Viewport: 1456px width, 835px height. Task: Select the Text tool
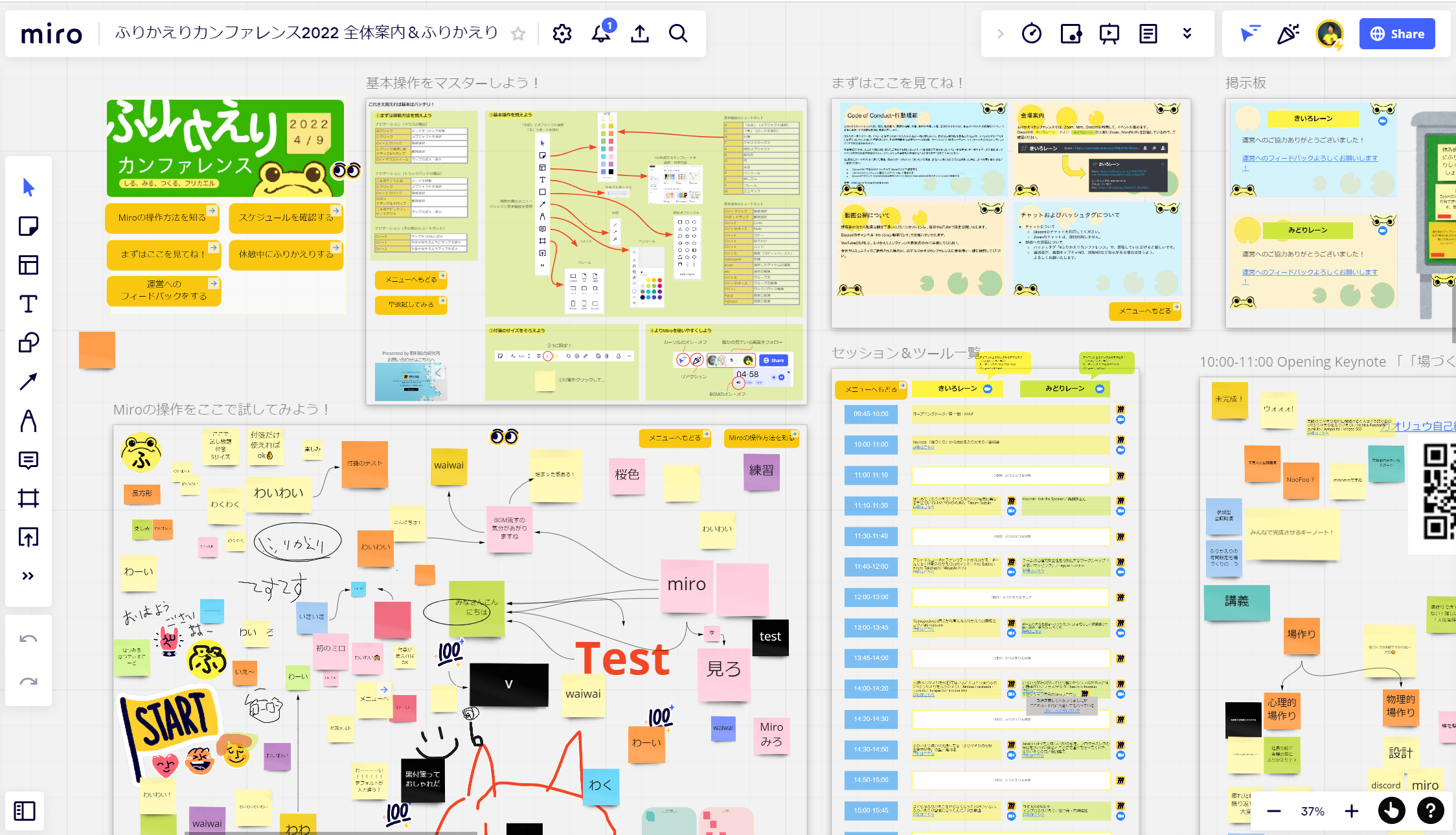[x=28, y=304]
